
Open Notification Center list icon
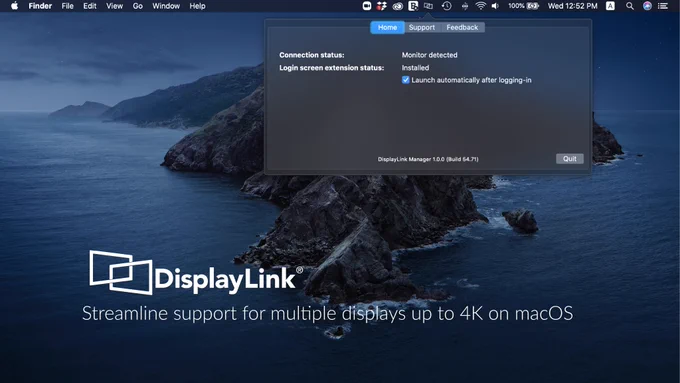coord(663,6)
